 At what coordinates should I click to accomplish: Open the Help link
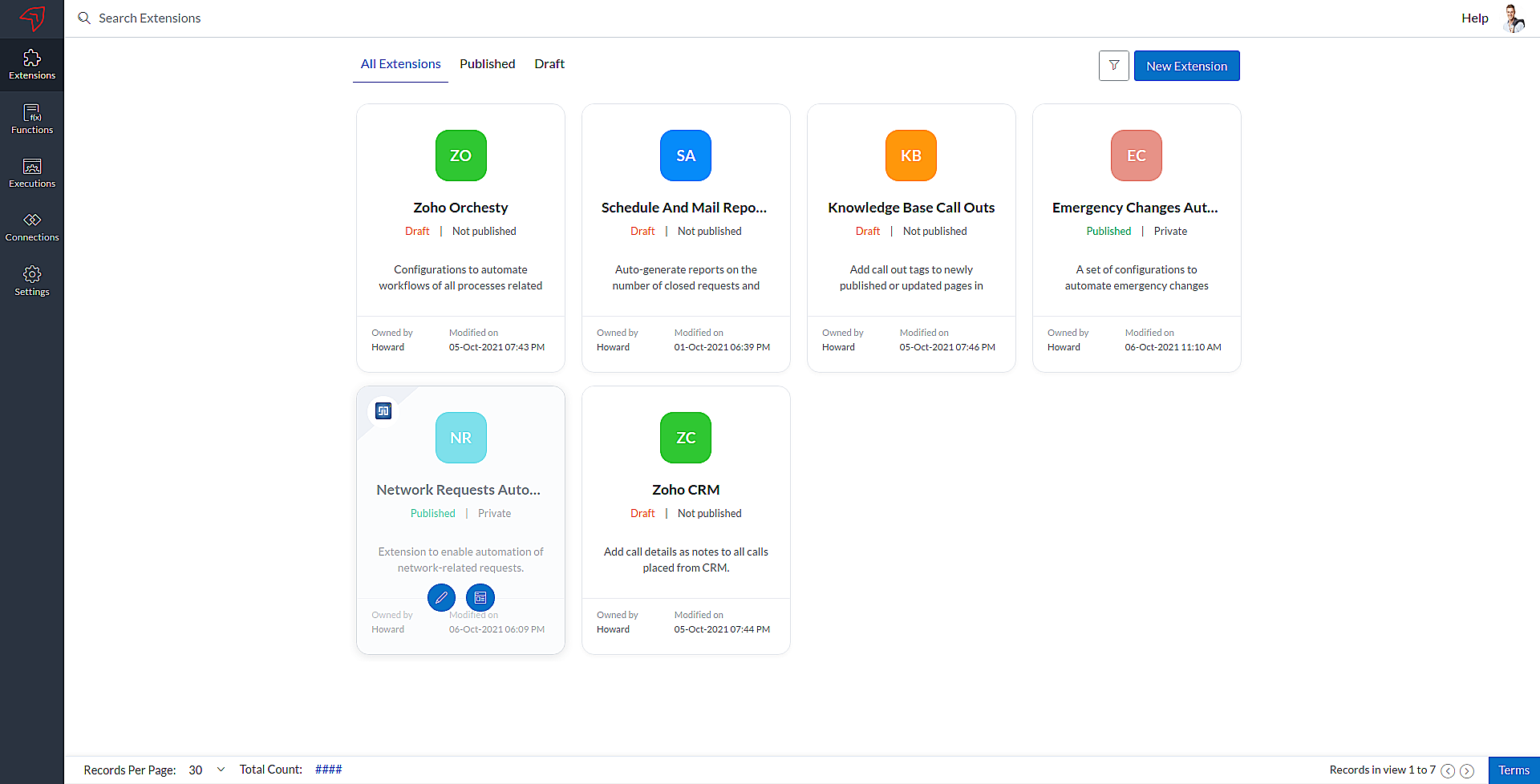tap(1475, 18)
